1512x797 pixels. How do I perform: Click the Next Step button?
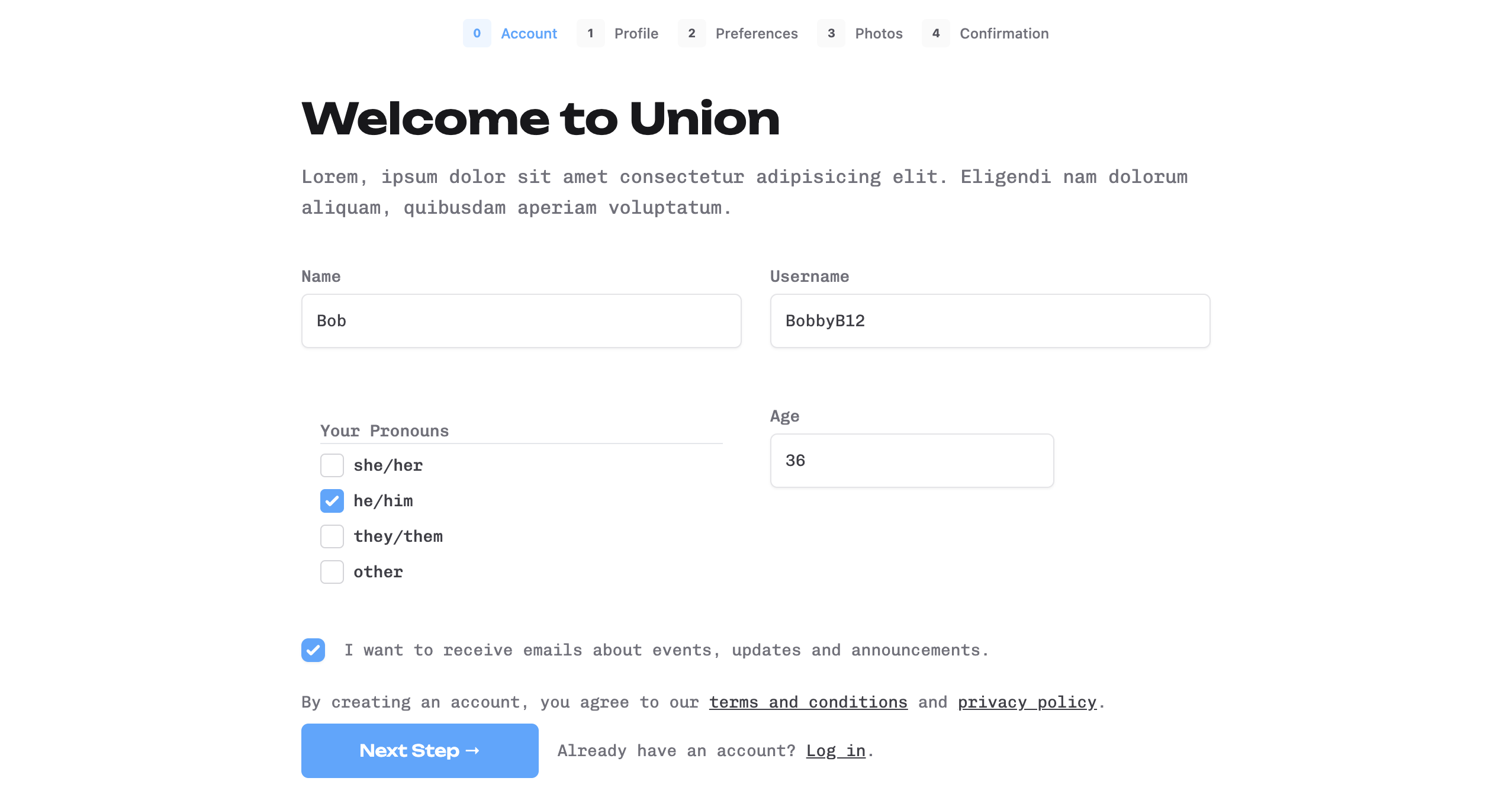(x=419, y=750)
